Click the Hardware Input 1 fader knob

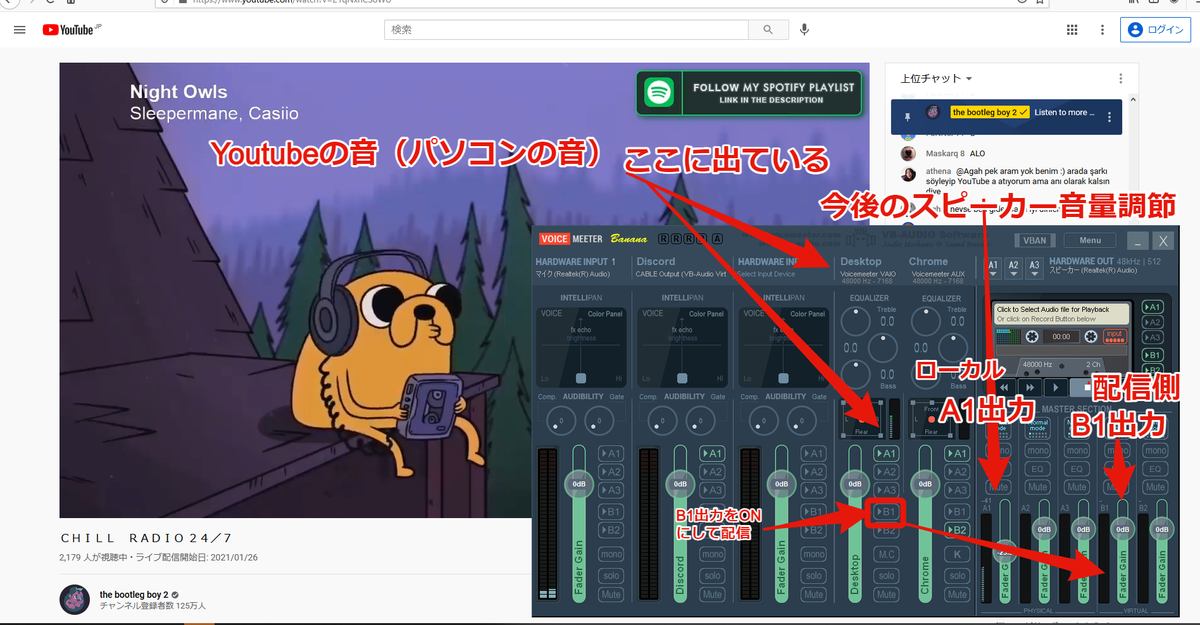579,484
